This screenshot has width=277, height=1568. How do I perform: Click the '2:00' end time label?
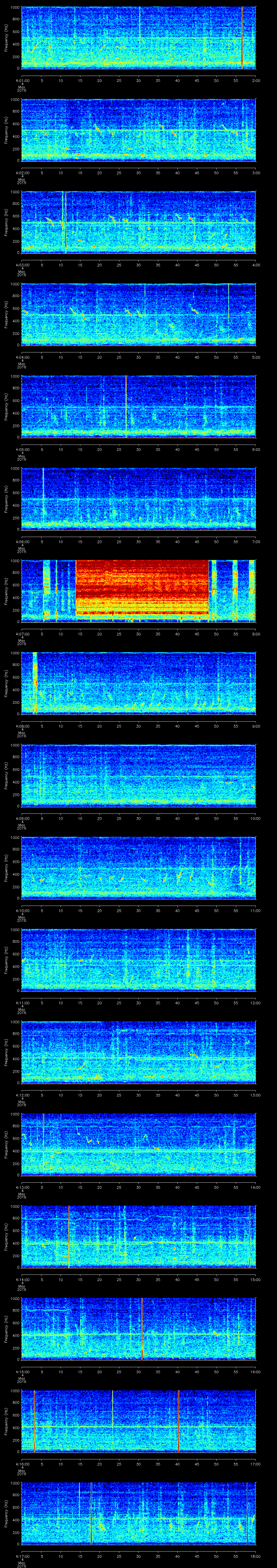click(x=256, y=80)
